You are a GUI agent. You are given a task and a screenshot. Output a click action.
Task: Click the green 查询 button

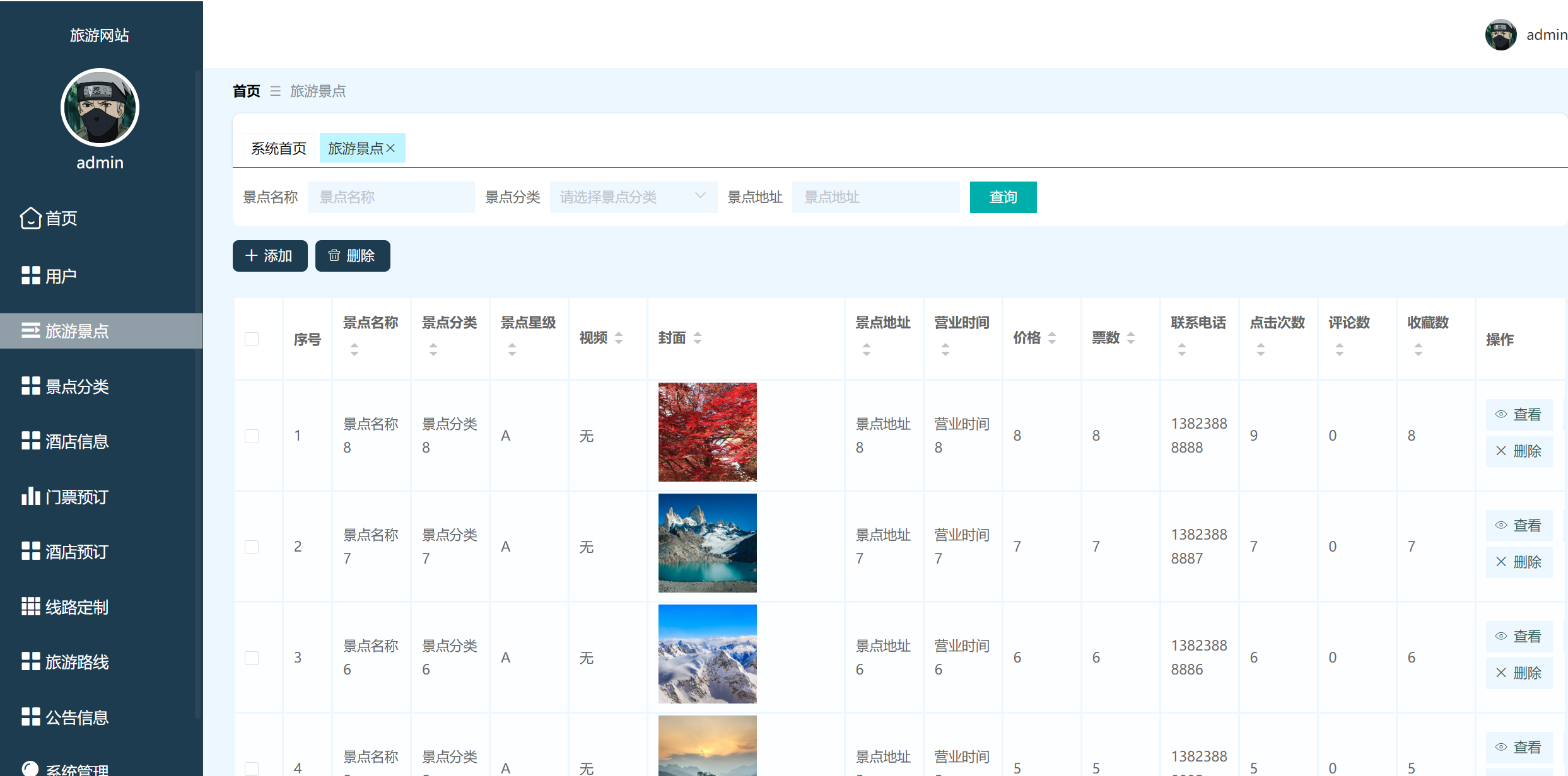1002,197
